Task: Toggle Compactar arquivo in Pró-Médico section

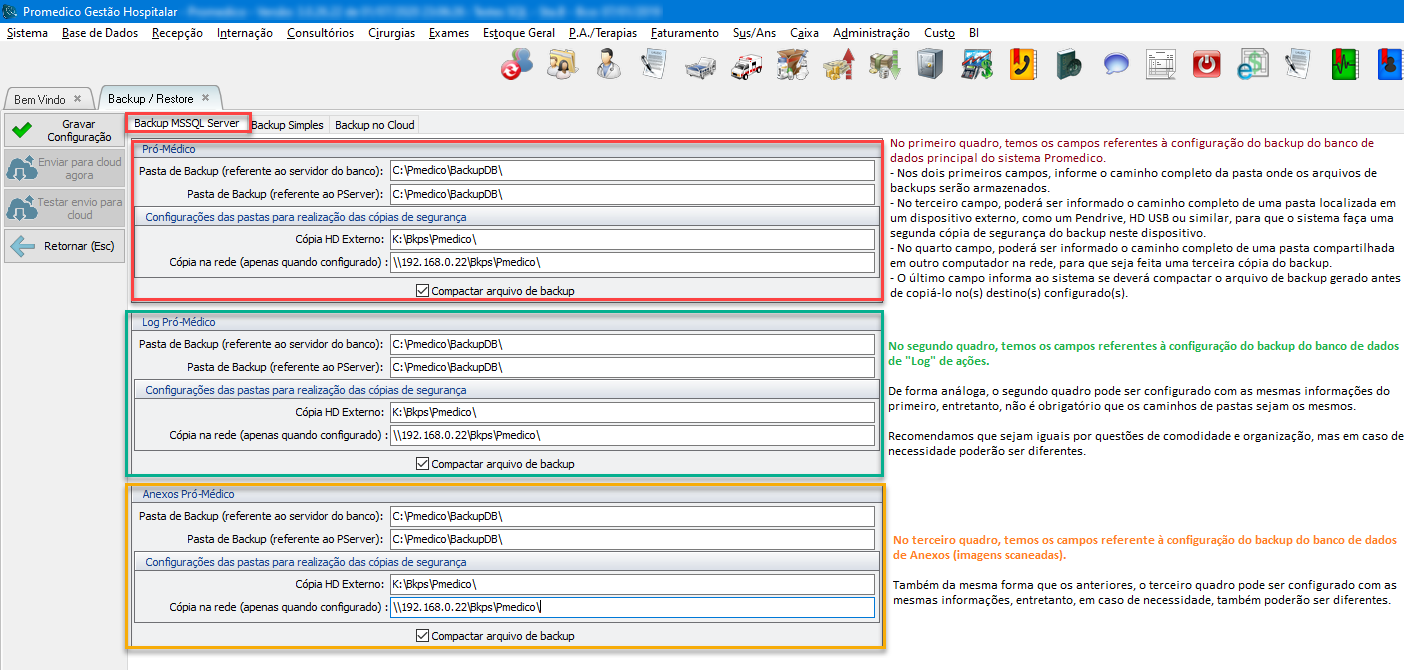Action: pos(422,291)
